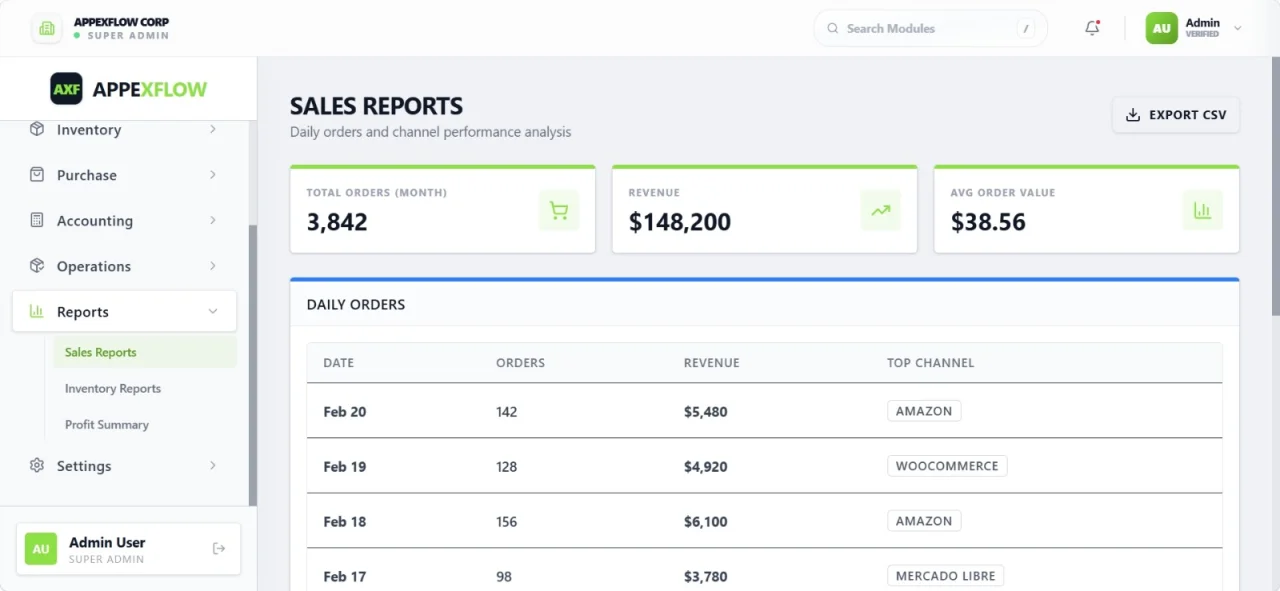Click the APPEXFLOW brand name

[x=150, y=89]
